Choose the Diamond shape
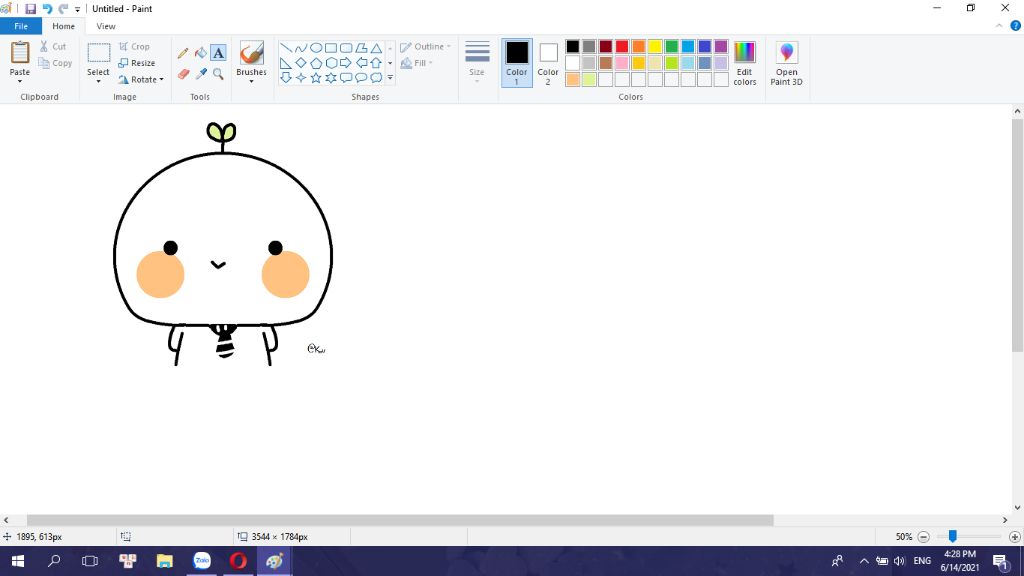 coord(300,63)
